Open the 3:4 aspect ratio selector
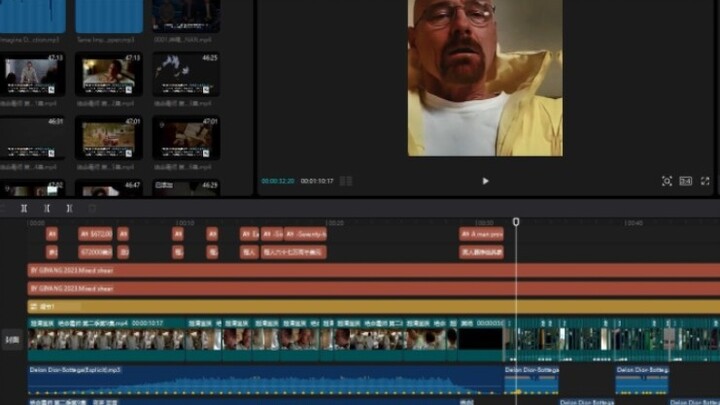The image size is (720, 405). pos(686,181)
